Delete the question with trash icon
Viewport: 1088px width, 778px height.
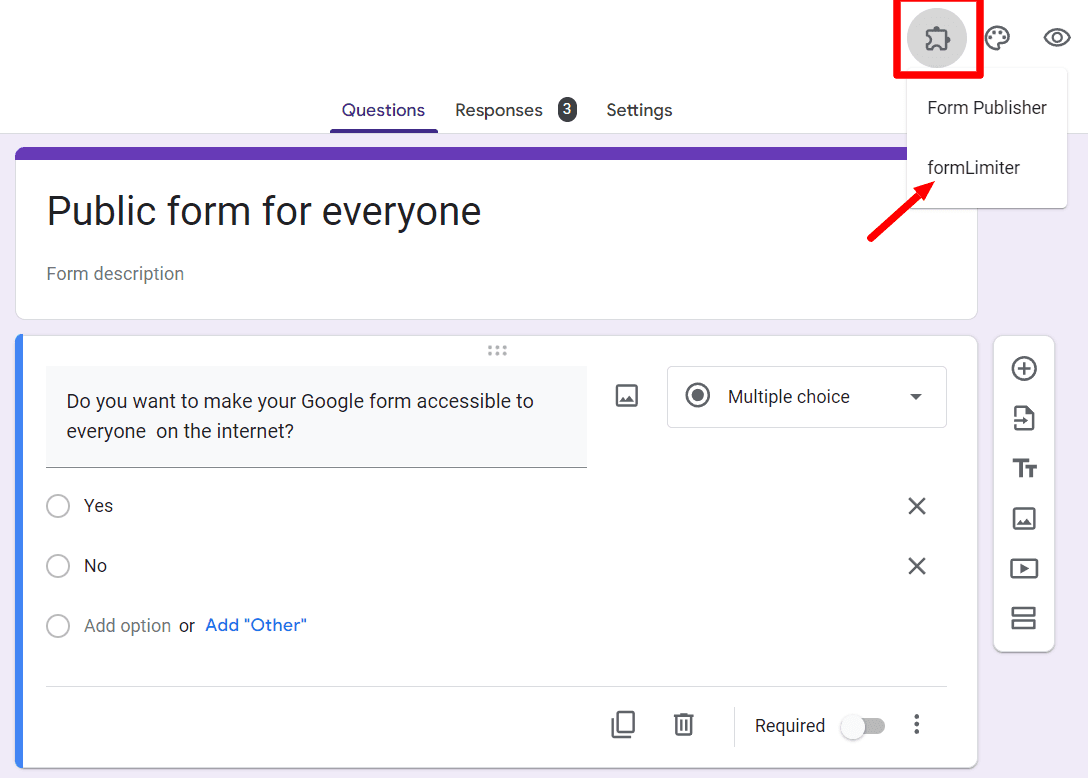point(683,725)
